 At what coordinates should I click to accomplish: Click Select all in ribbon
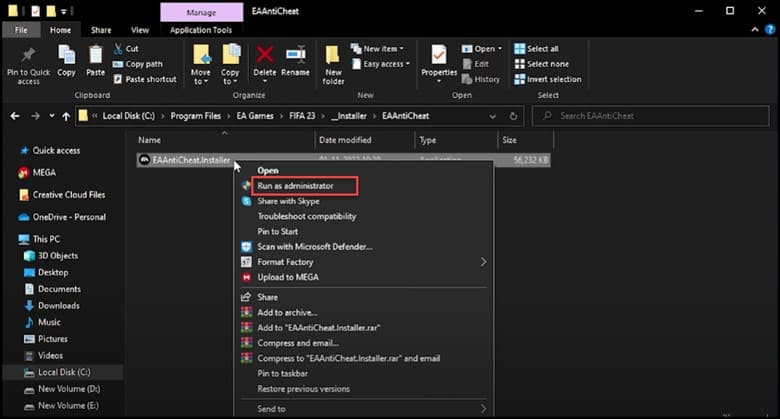tap(542, 48)
